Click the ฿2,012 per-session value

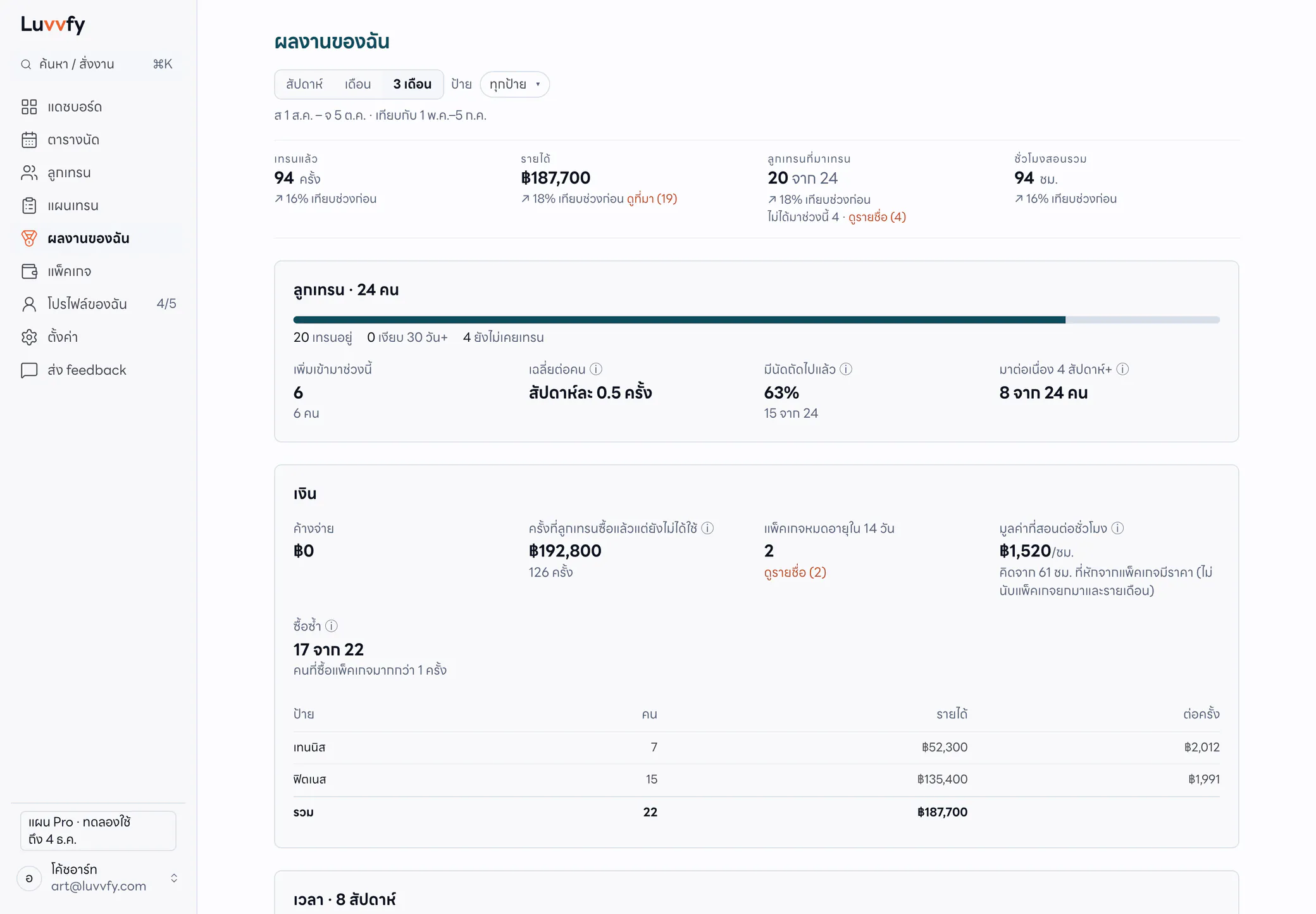[1201, 747]
